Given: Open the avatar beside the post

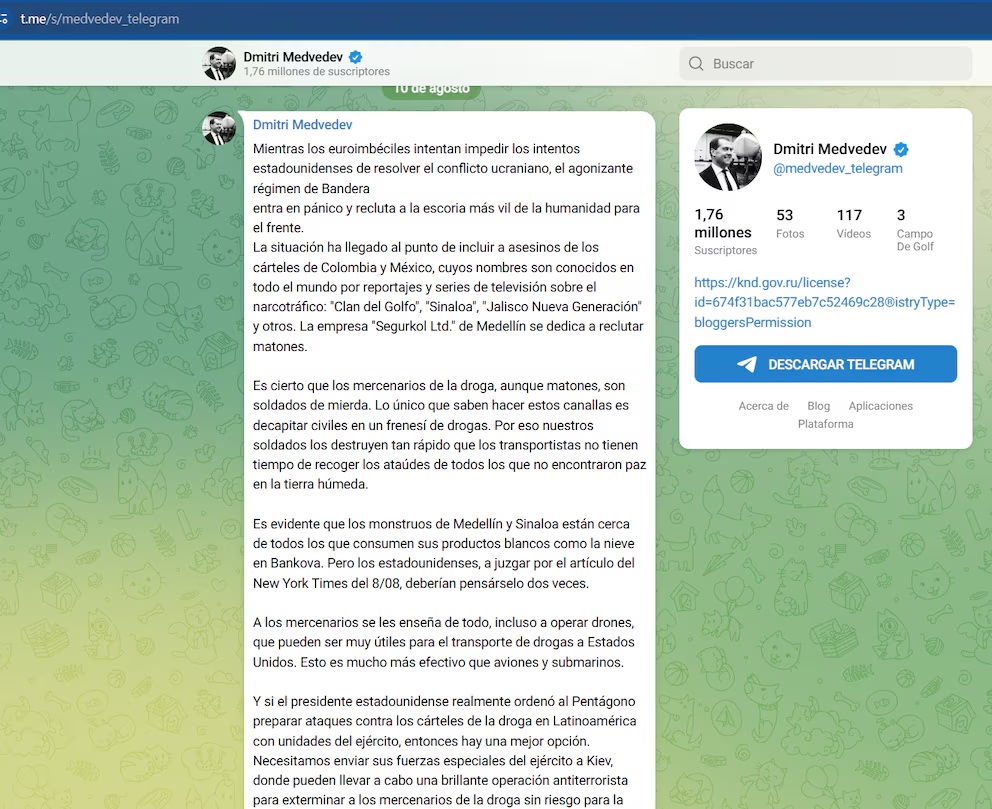Looking at the screenshot, I should pos(219,128).
